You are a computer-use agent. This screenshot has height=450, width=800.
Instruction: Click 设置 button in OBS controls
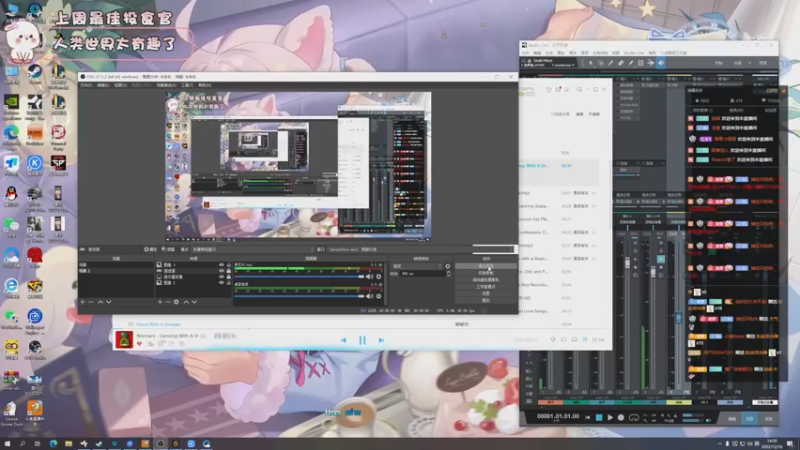[486, 293]
